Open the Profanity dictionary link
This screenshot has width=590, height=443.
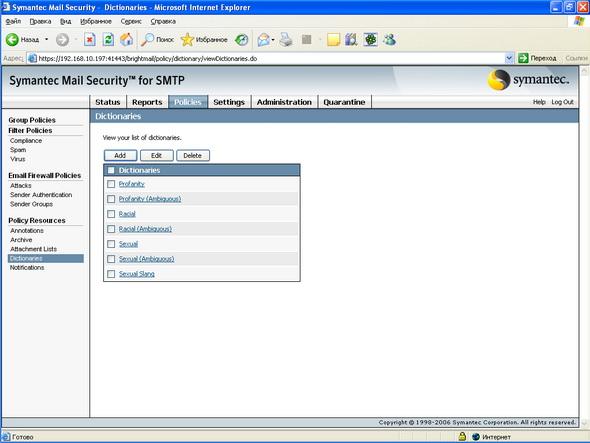click(x=132, y=184)
